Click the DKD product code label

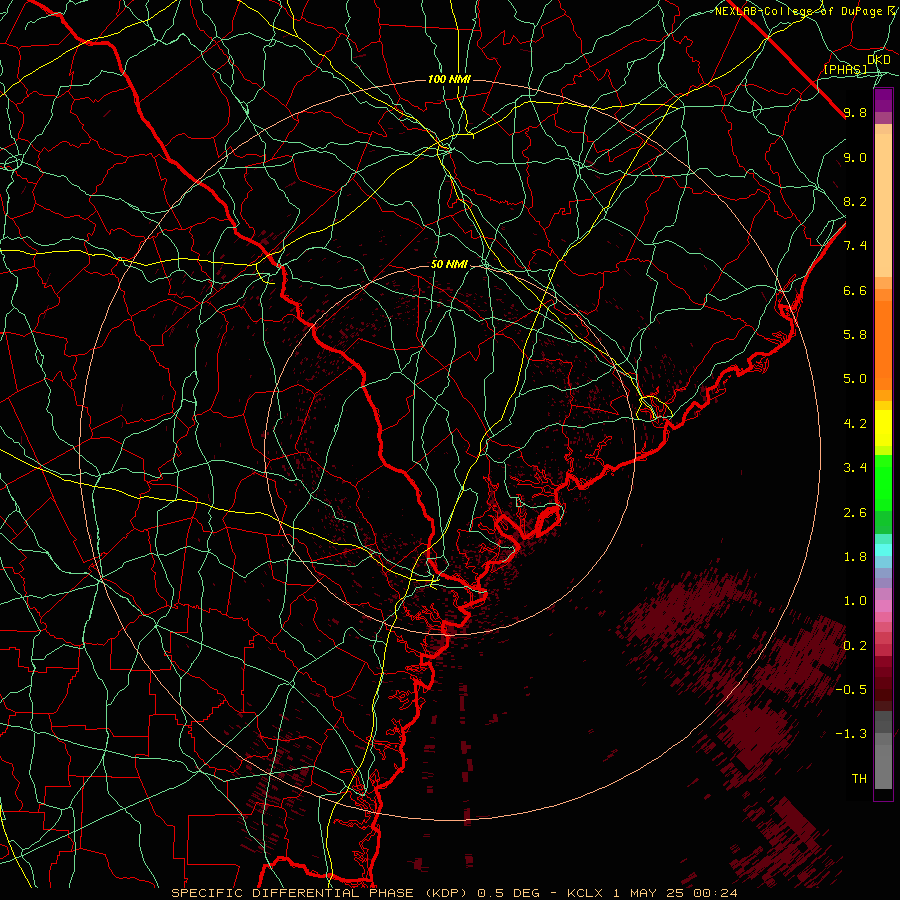point(878,59)
